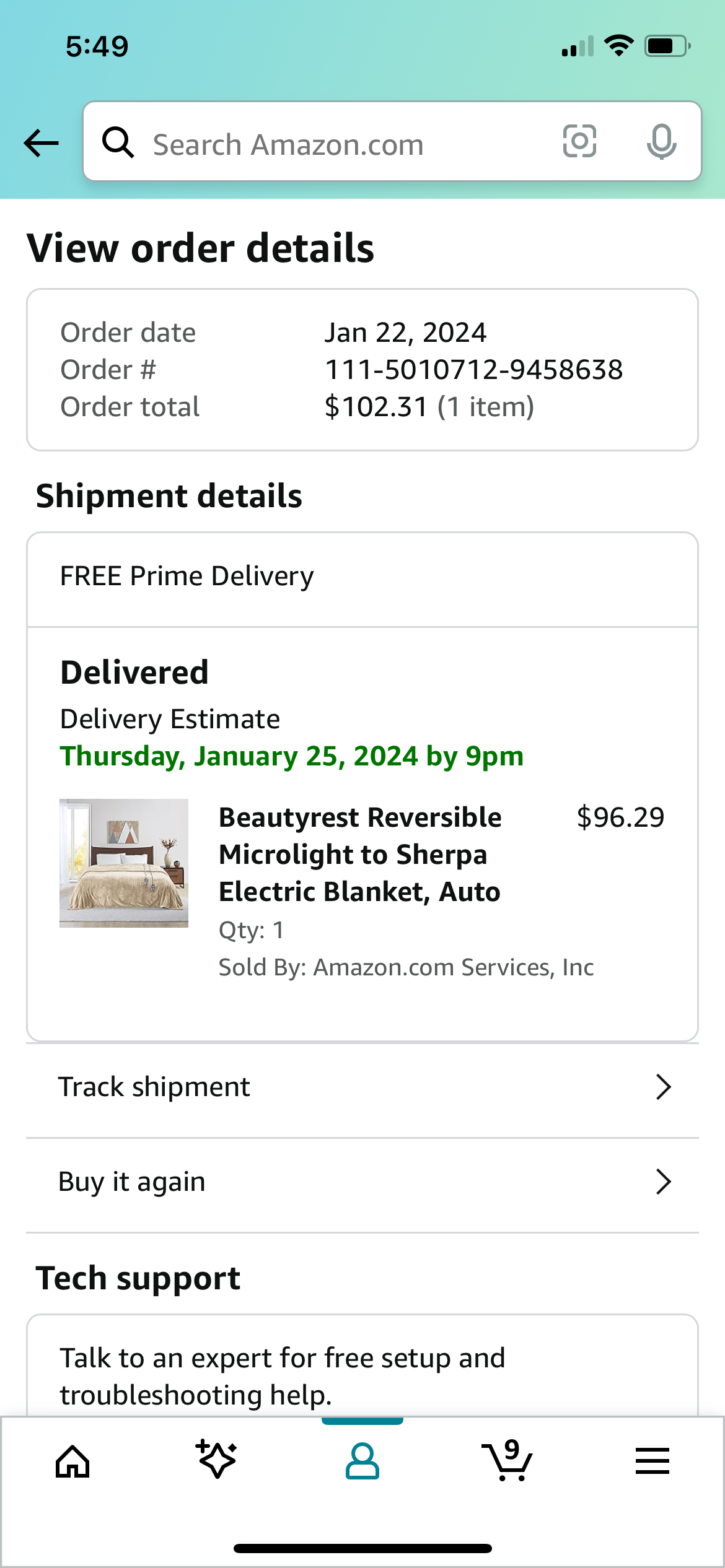Expand Track shipment chevron
The image size is (725, 1568).
point(664,1087)
